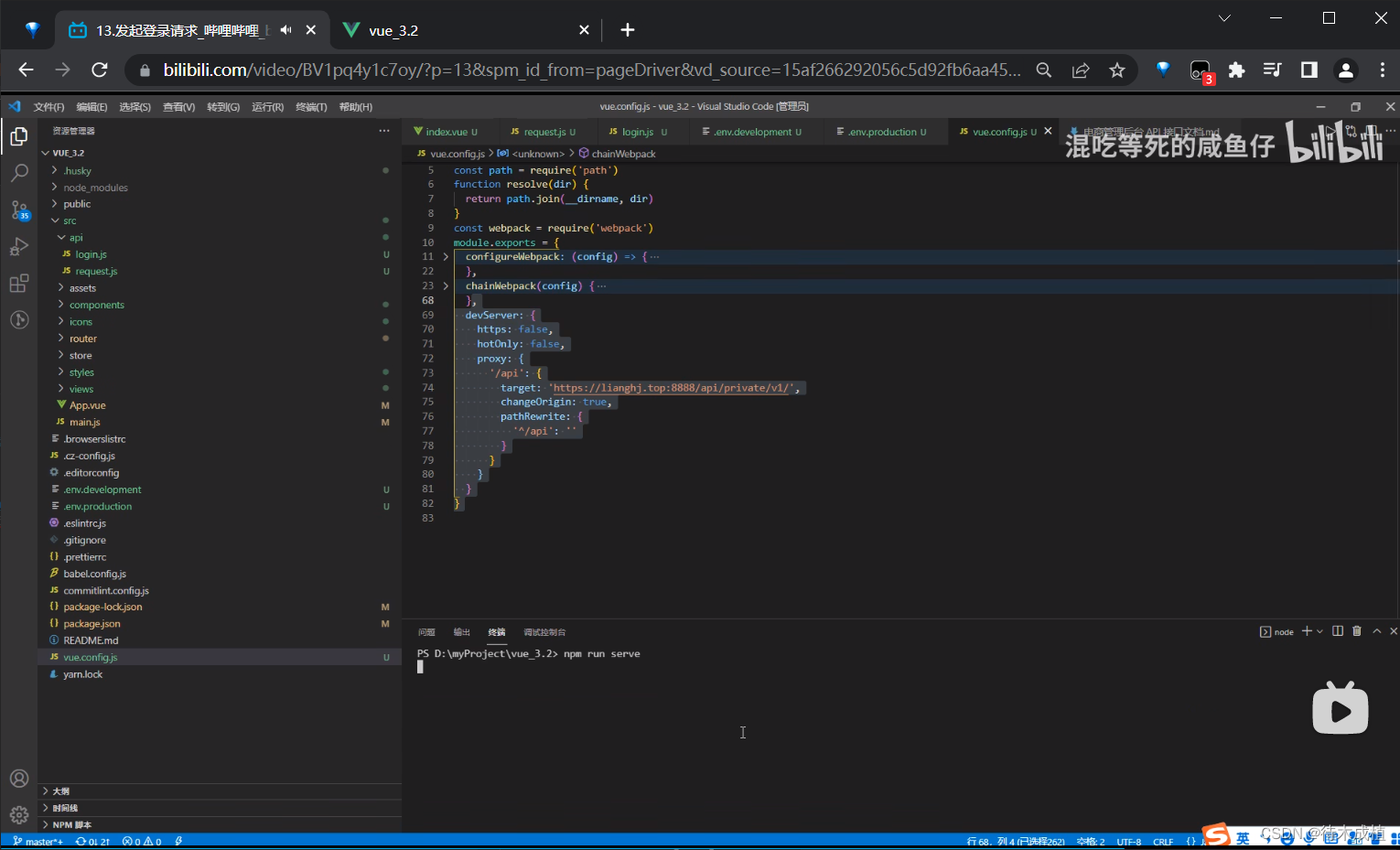Open the Accounts icon in activity bar

[x=18, y=779]
